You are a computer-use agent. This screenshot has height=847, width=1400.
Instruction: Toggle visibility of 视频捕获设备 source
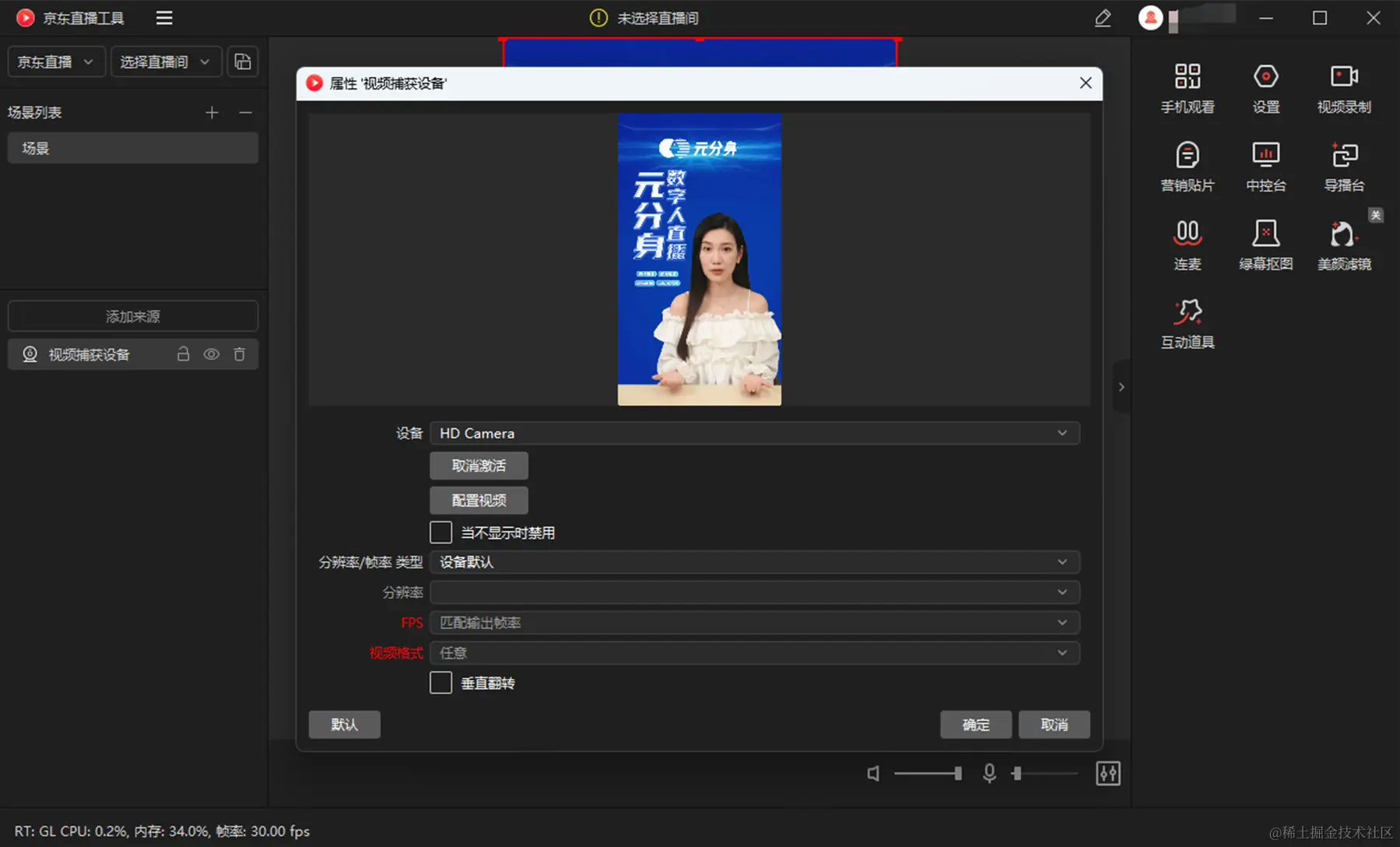(211, 354)
